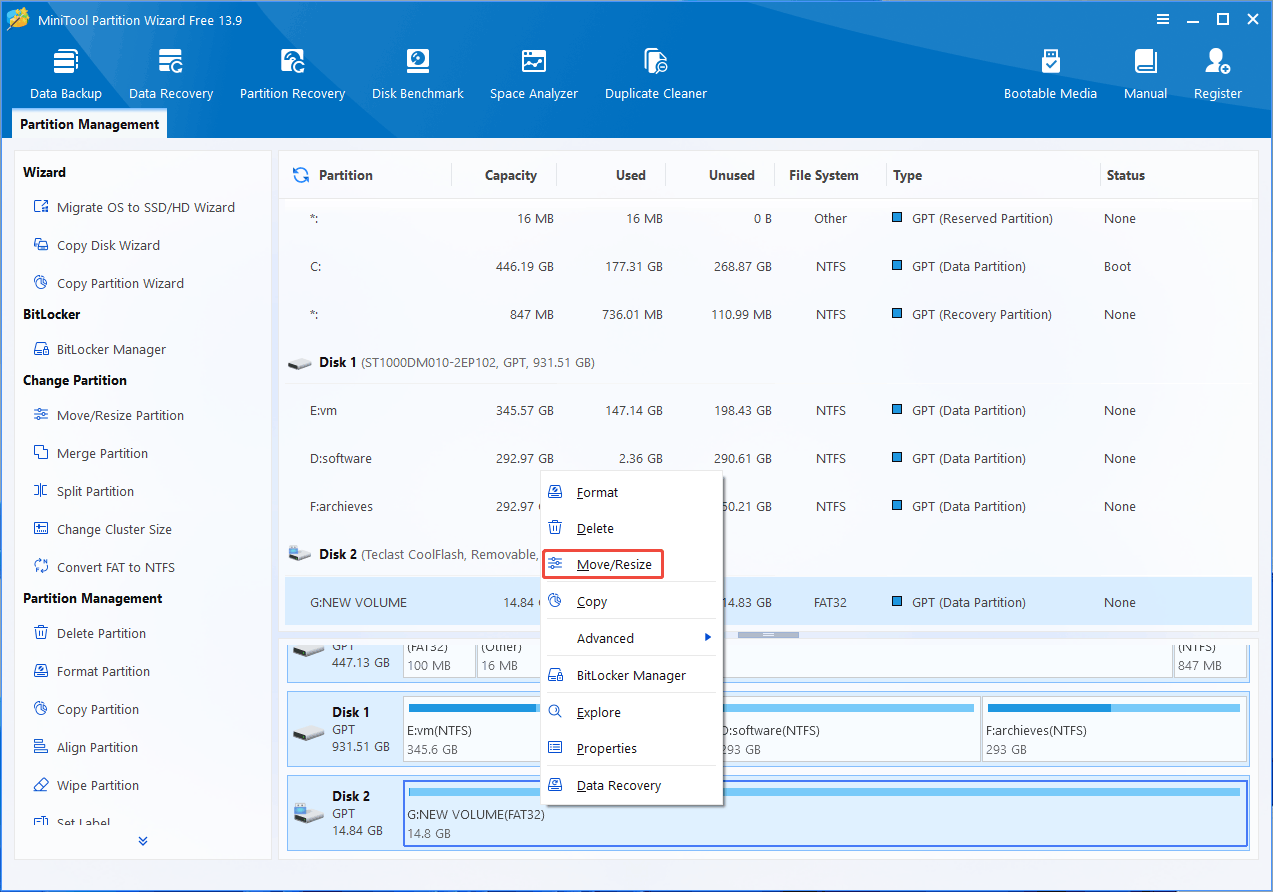Choose Change Cluster Size

pos(102,529)
